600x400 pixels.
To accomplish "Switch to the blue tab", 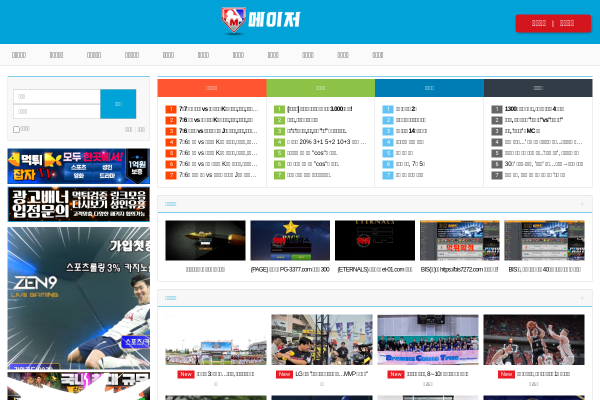I will pyautogui.click(x=429, y=88).
